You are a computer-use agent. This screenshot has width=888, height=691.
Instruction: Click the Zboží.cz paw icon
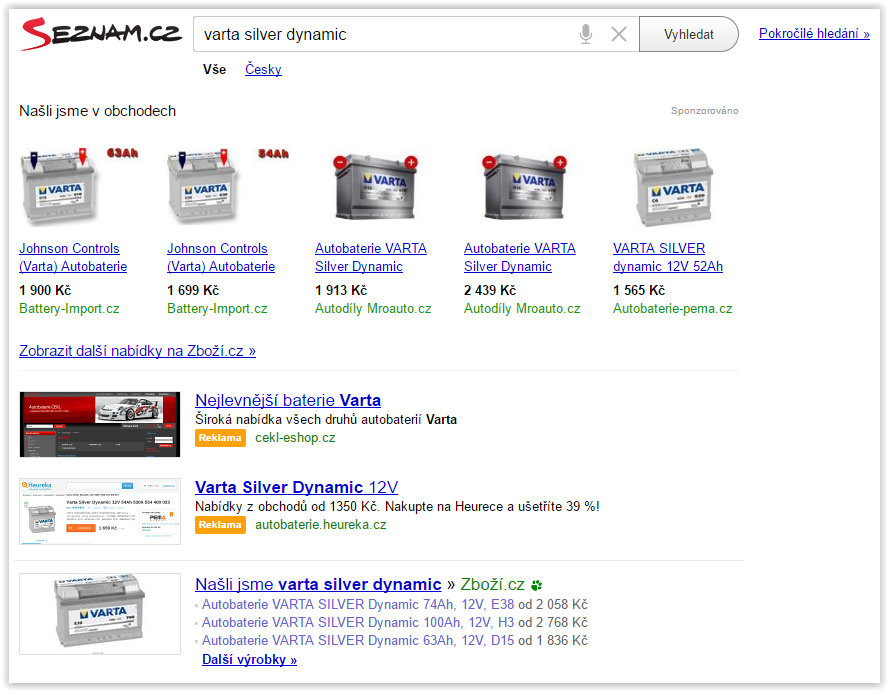tap(536, 585)
